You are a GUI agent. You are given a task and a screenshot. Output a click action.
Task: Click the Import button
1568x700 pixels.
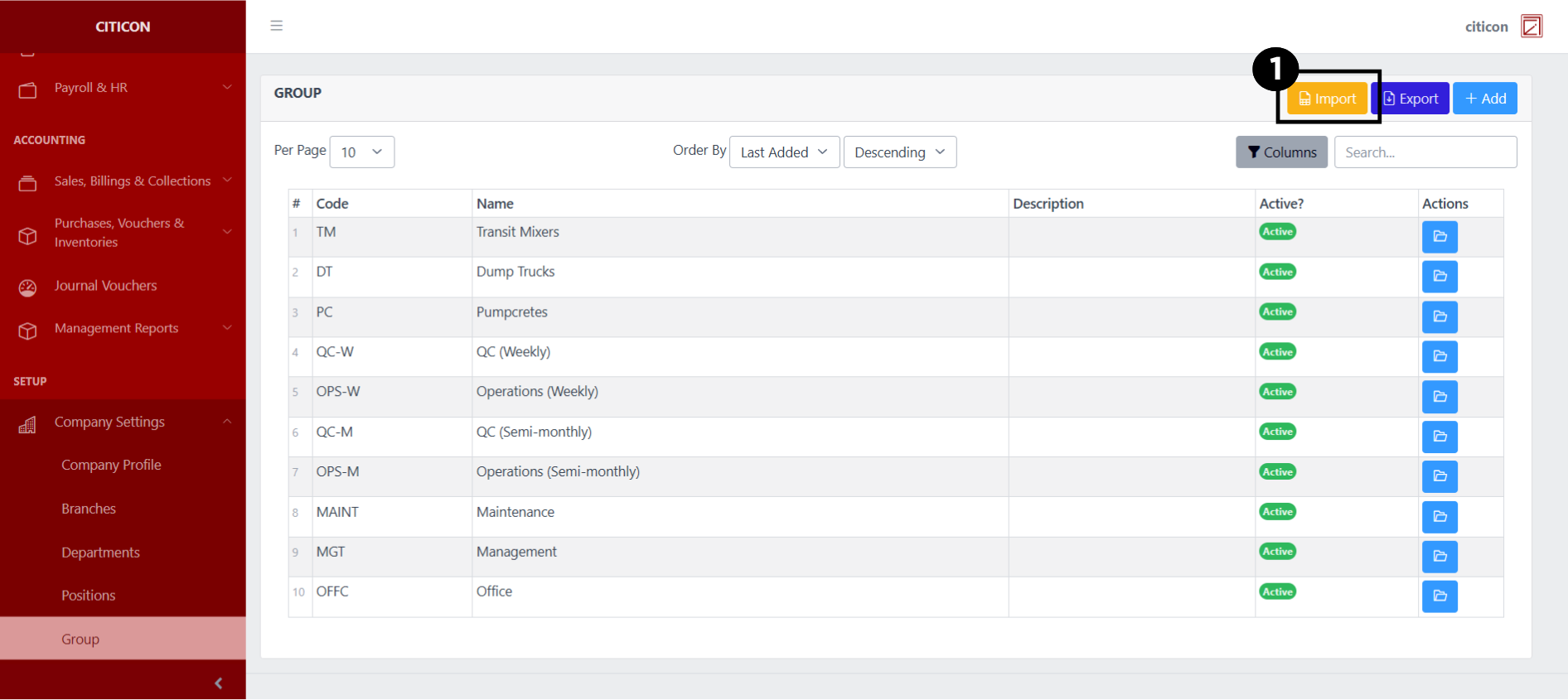point(1327,99)
